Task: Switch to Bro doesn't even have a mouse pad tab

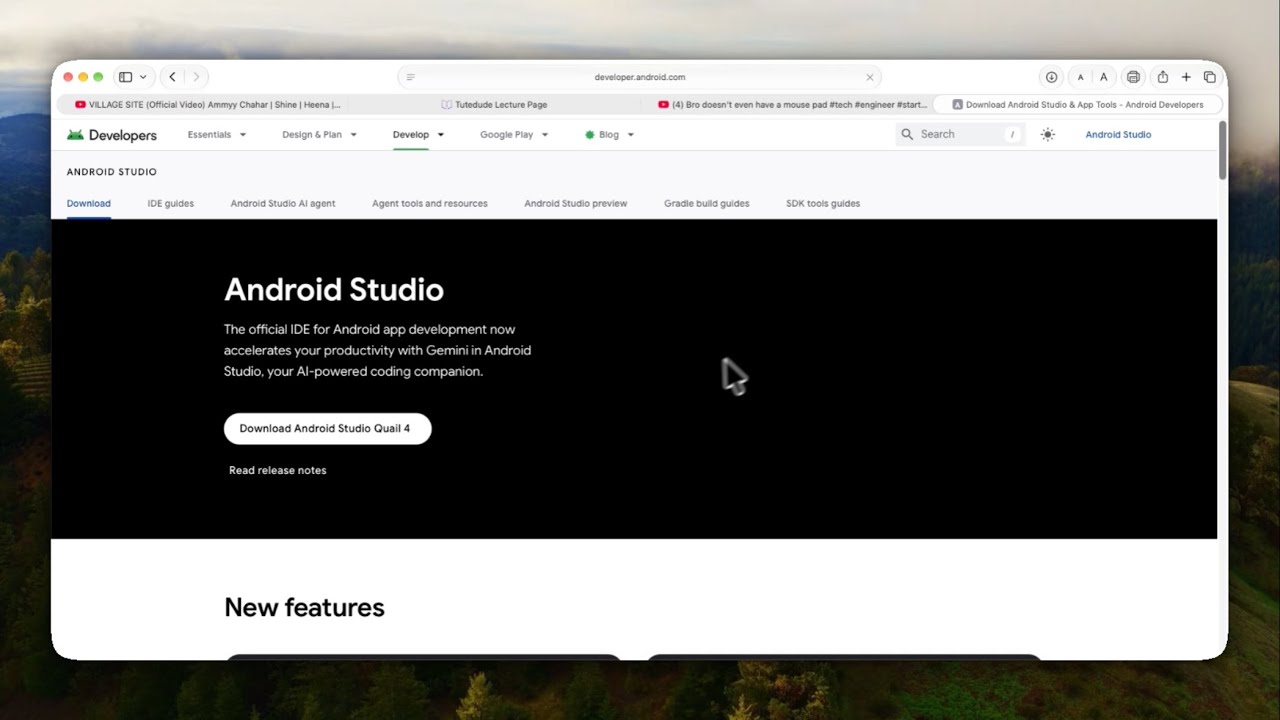Action: [792, 104]
